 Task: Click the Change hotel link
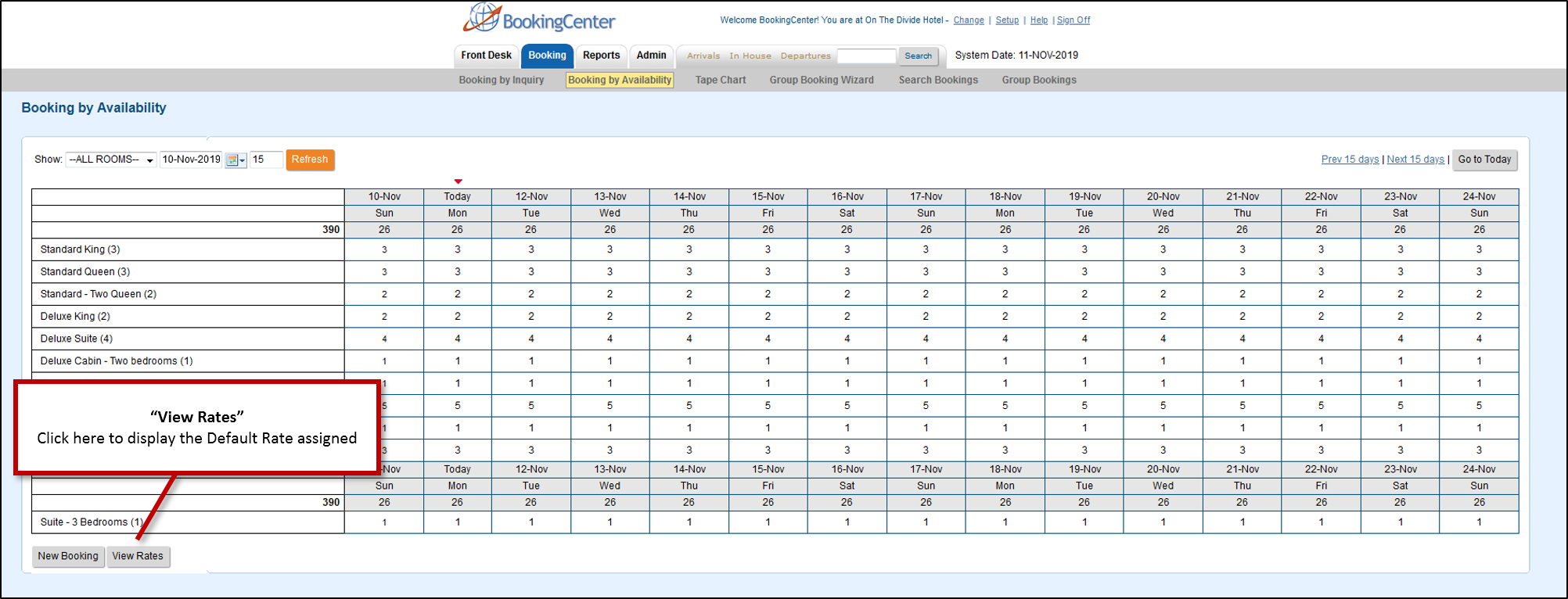pyautogui.click(x=969, y=20)
